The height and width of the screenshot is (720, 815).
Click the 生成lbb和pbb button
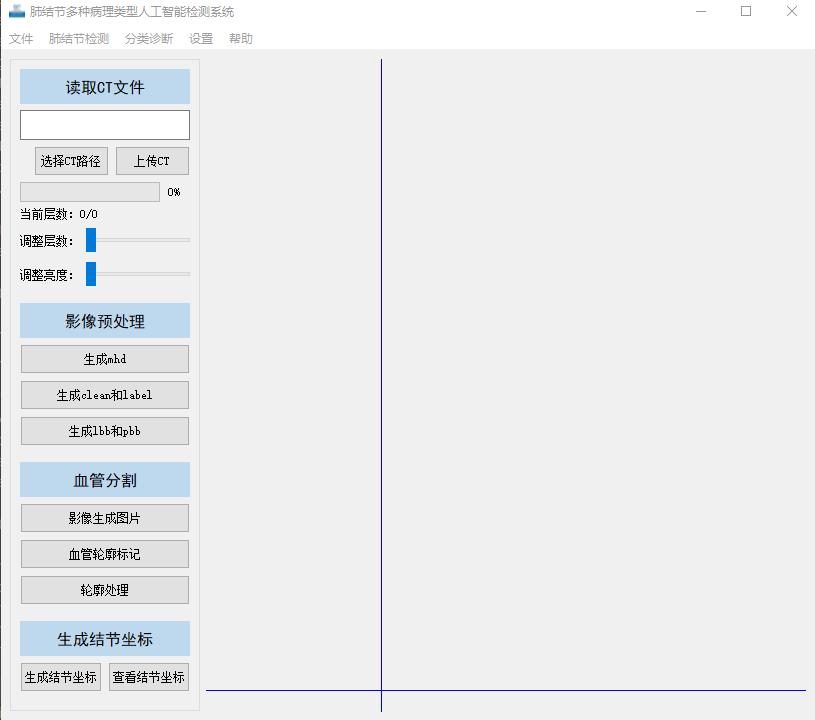[105, 431]
